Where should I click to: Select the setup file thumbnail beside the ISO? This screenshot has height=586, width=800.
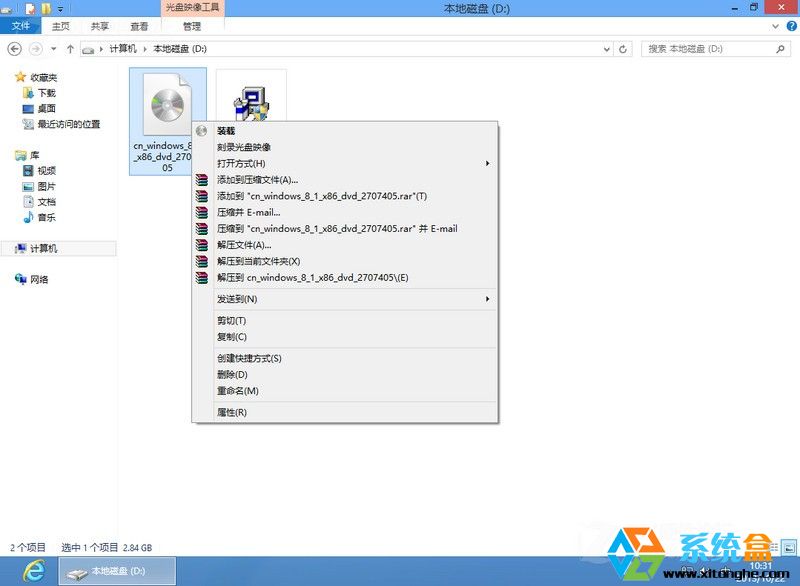[x=249, y=100]
